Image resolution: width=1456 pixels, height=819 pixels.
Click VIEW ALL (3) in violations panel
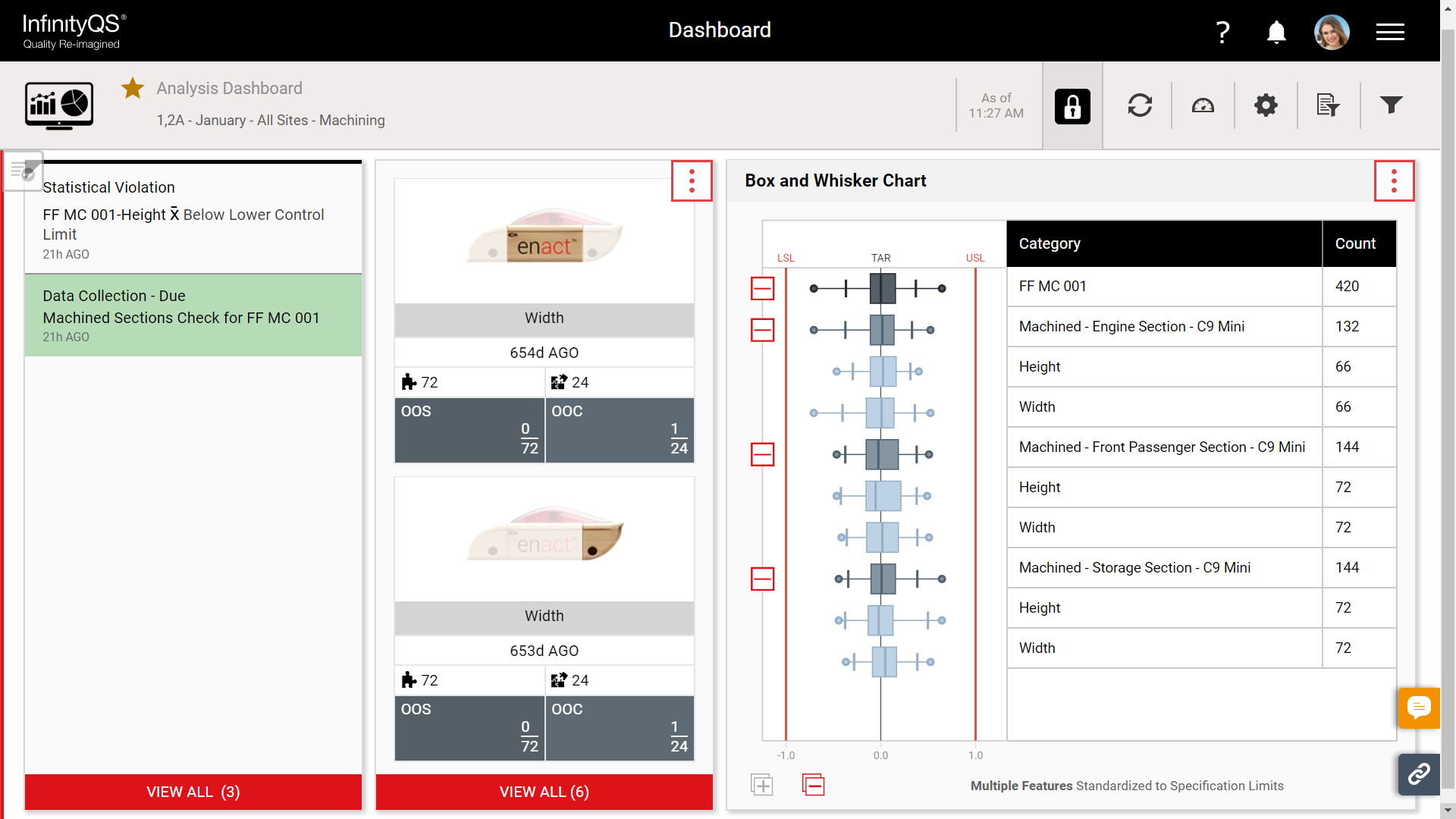click(193, 792)
